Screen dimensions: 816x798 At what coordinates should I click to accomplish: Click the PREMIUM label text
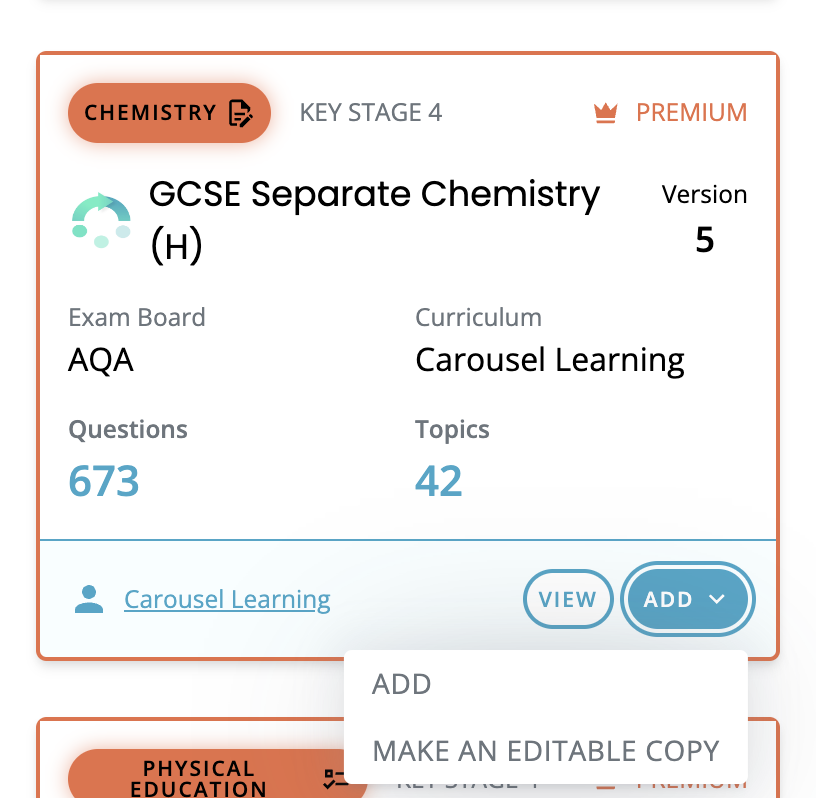coord(692,113)
